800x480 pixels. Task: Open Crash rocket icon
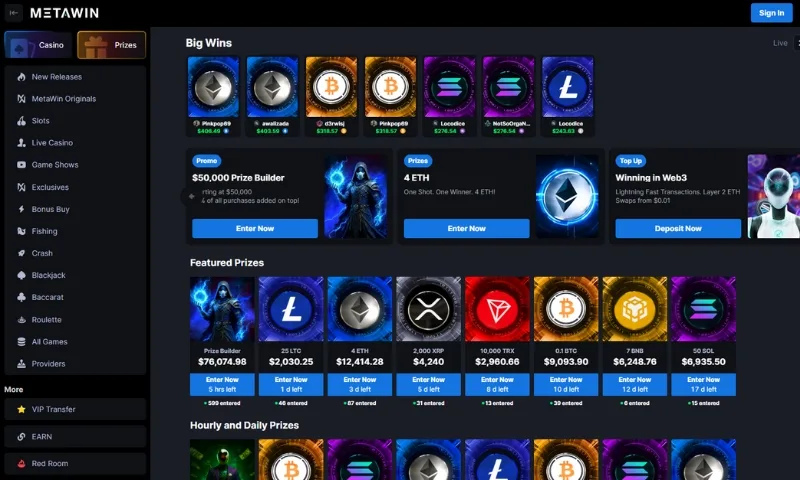21,253
